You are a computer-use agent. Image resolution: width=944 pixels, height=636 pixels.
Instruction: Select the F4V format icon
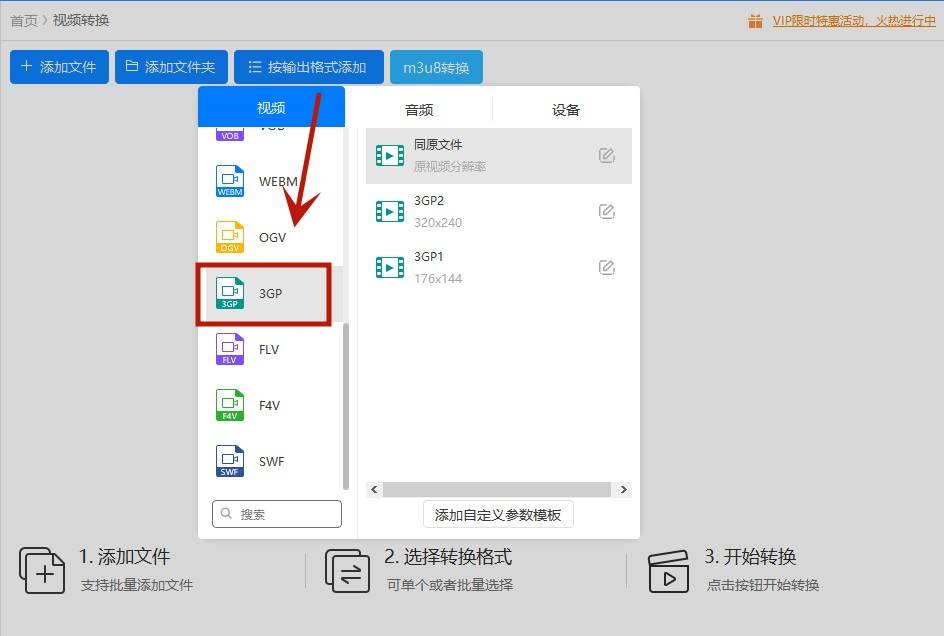click(x=230, y=405)
